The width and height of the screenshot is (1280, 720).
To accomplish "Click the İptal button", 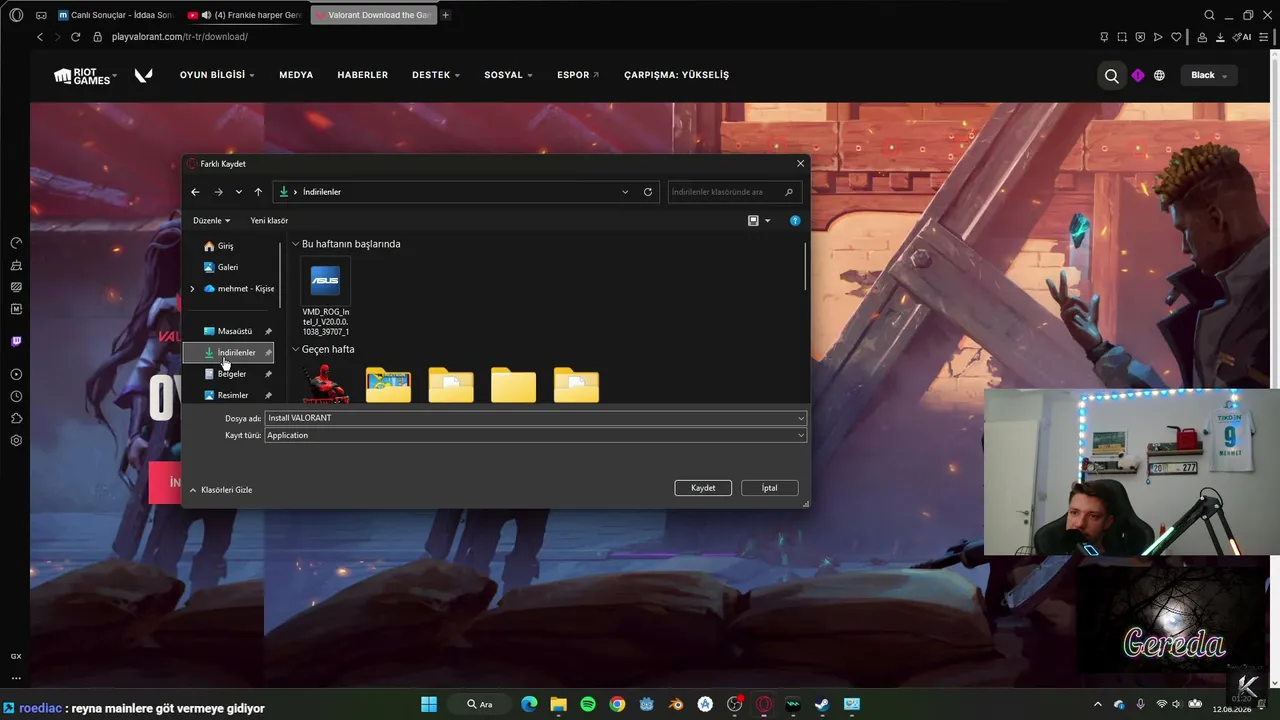I will pos(769,488).
